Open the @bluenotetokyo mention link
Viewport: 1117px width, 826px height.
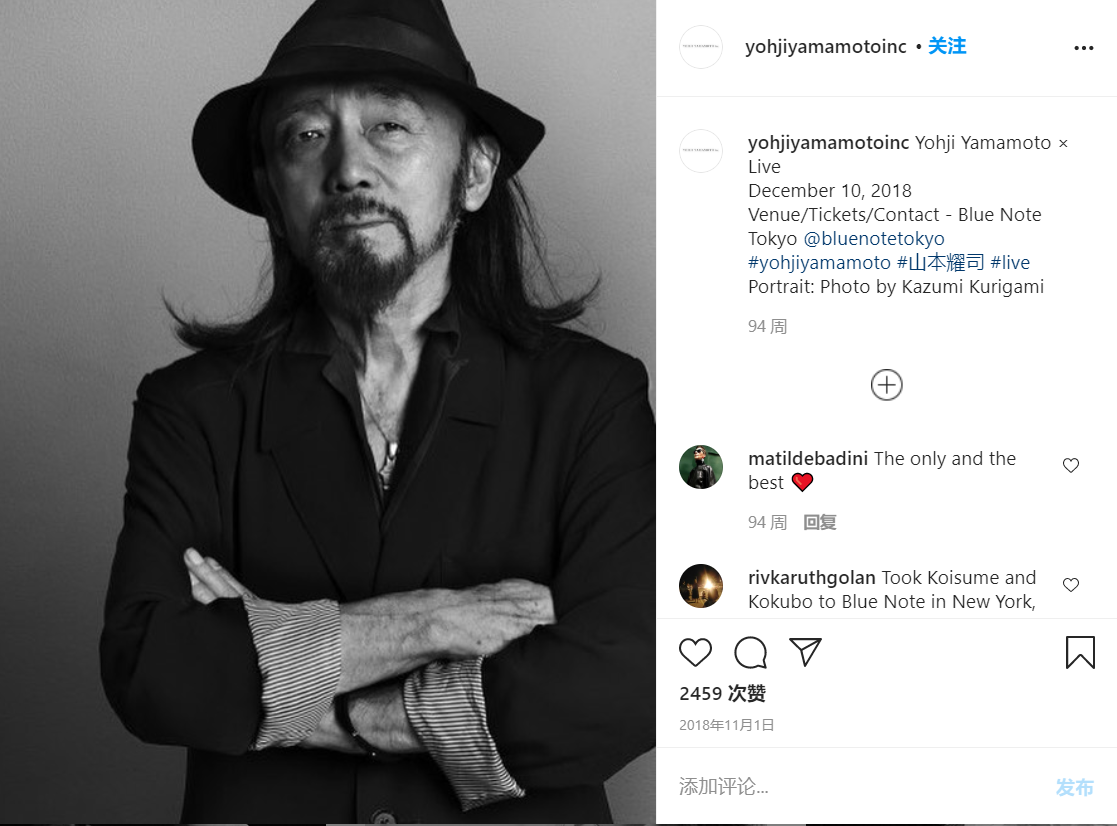coord(874,239)
